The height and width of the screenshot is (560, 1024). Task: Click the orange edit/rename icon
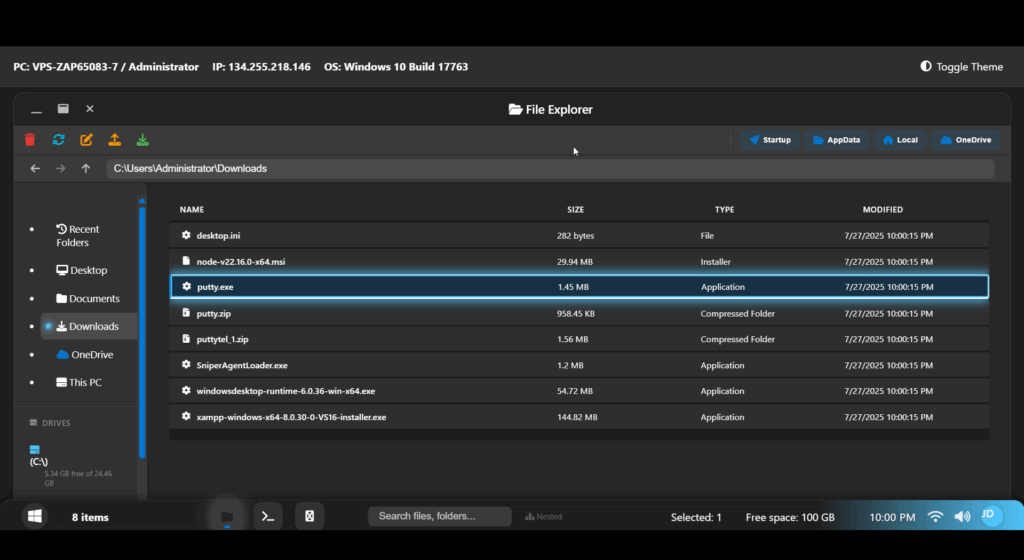[x=87, y=140]
